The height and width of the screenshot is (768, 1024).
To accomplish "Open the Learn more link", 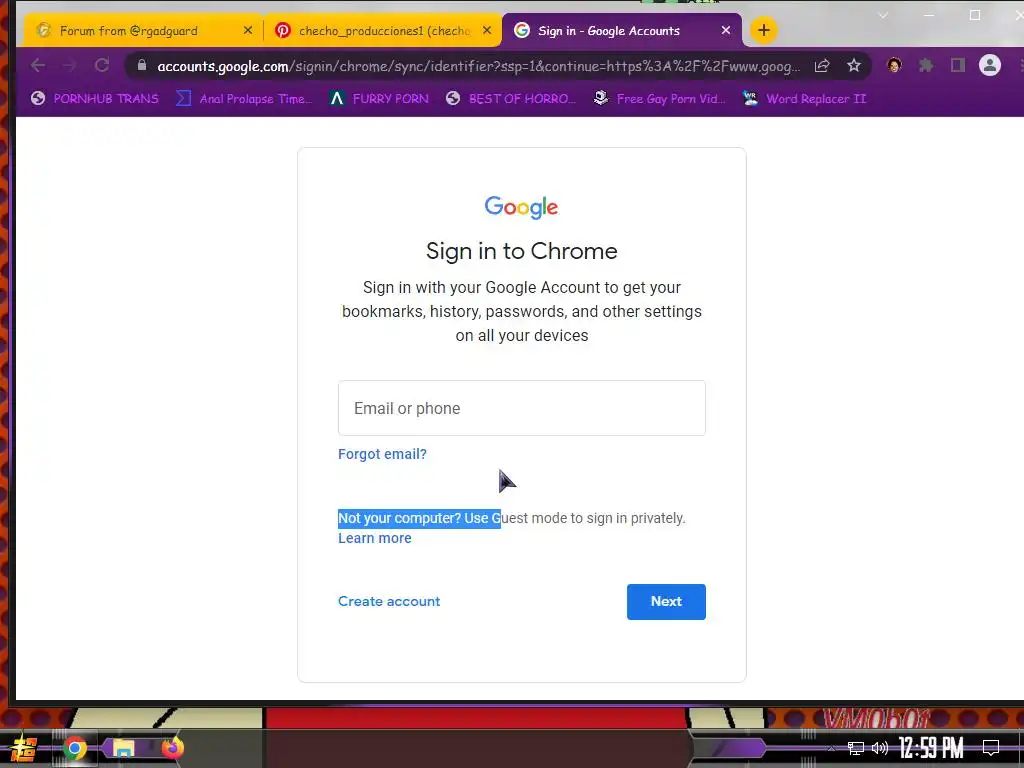I will point(375,538).
